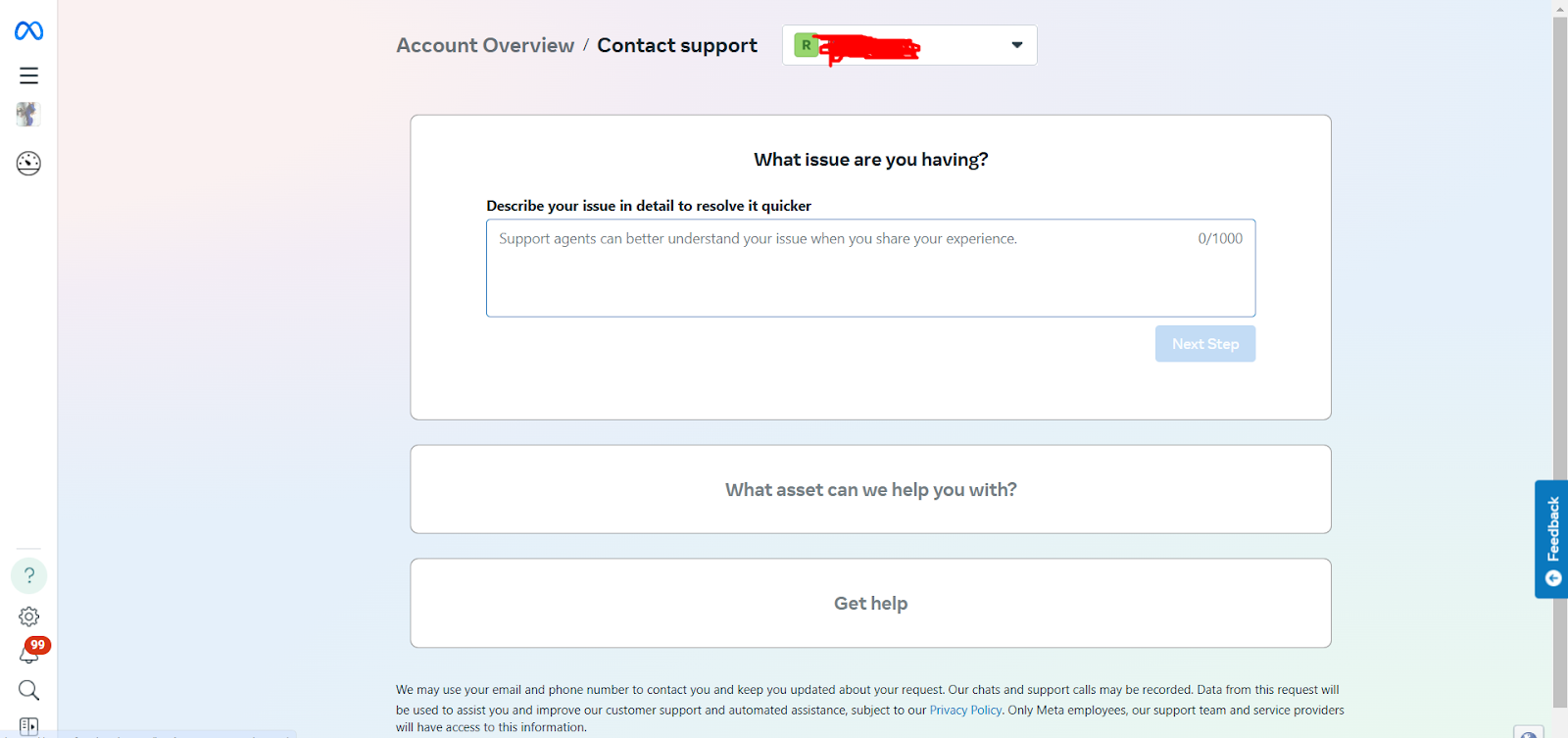1568x738 pixels.
Task: Click the Next Step button
Action: [1205, 344]
